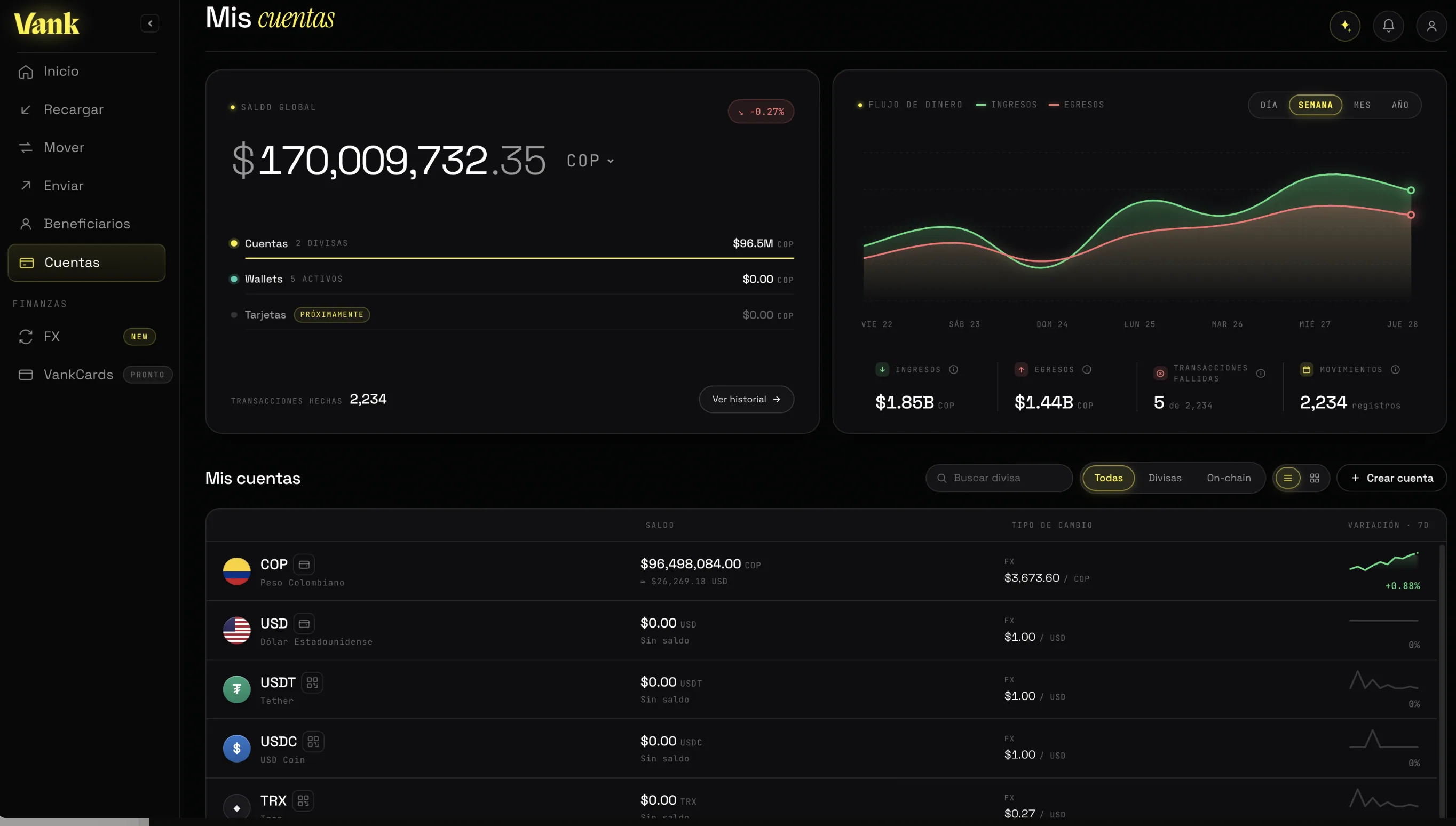The height and width of the screenshot is (826, 1456).
Task: Click the $3,673.60 / COP exchange rate
Action: tap(1046, 578)
